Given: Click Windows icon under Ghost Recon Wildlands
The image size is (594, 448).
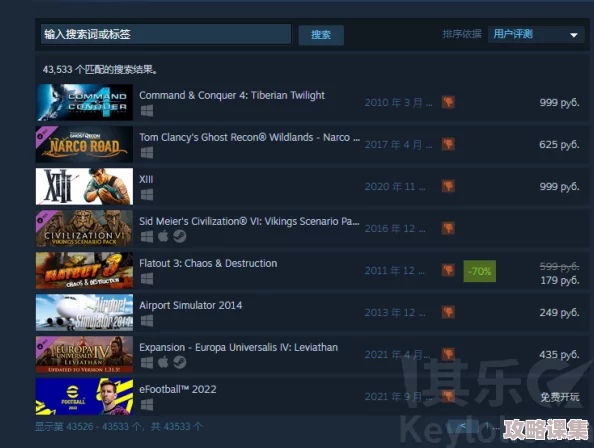Looking at the screenshot, I should click(x=147, y=153).
